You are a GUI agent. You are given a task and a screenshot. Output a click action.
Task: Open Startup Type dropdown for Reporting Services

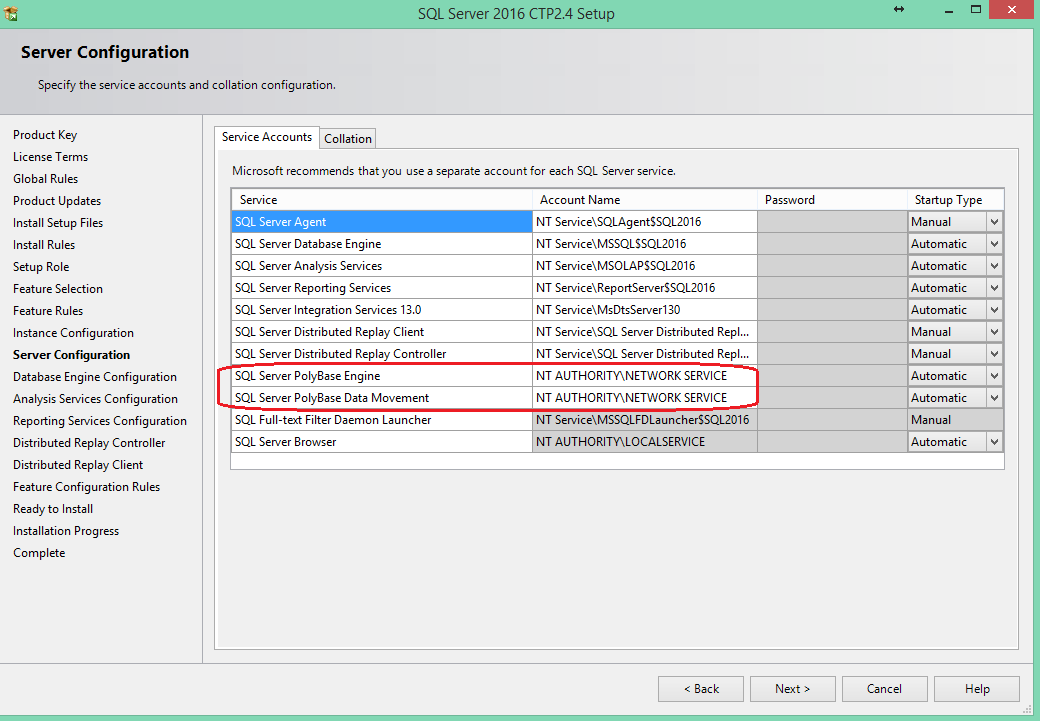click(994, 288)
